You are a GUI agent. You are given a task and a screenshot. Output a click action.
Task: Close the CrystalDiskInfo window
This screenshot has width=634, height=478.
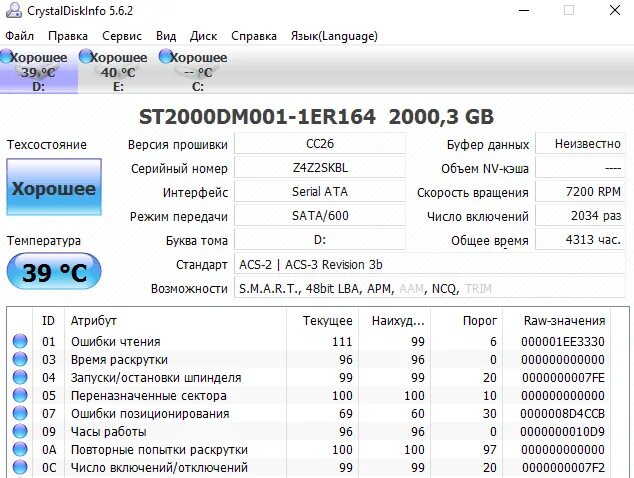click(x=615, y=10)
